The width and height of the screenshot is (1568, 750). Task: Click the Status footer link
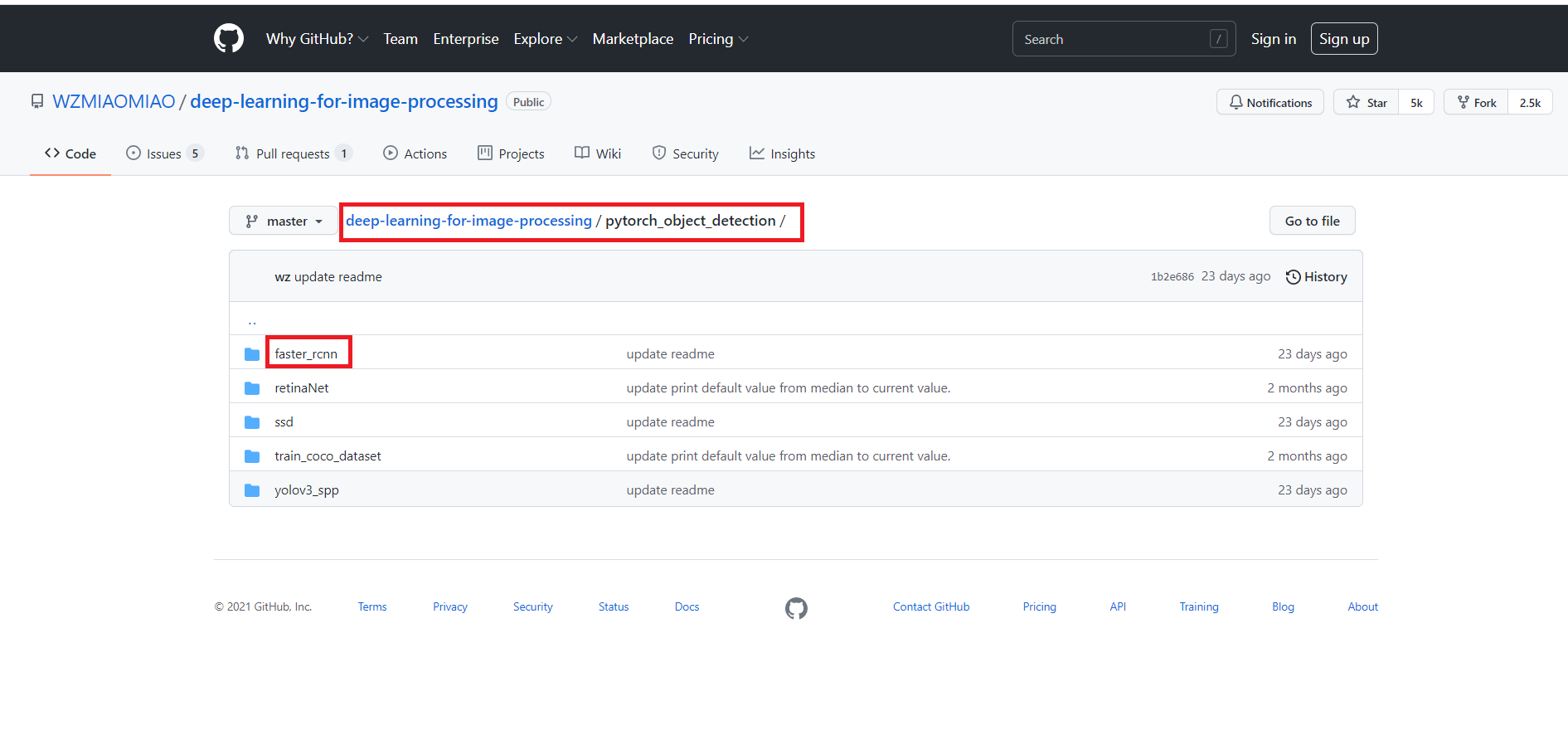(x=614, y=607)
